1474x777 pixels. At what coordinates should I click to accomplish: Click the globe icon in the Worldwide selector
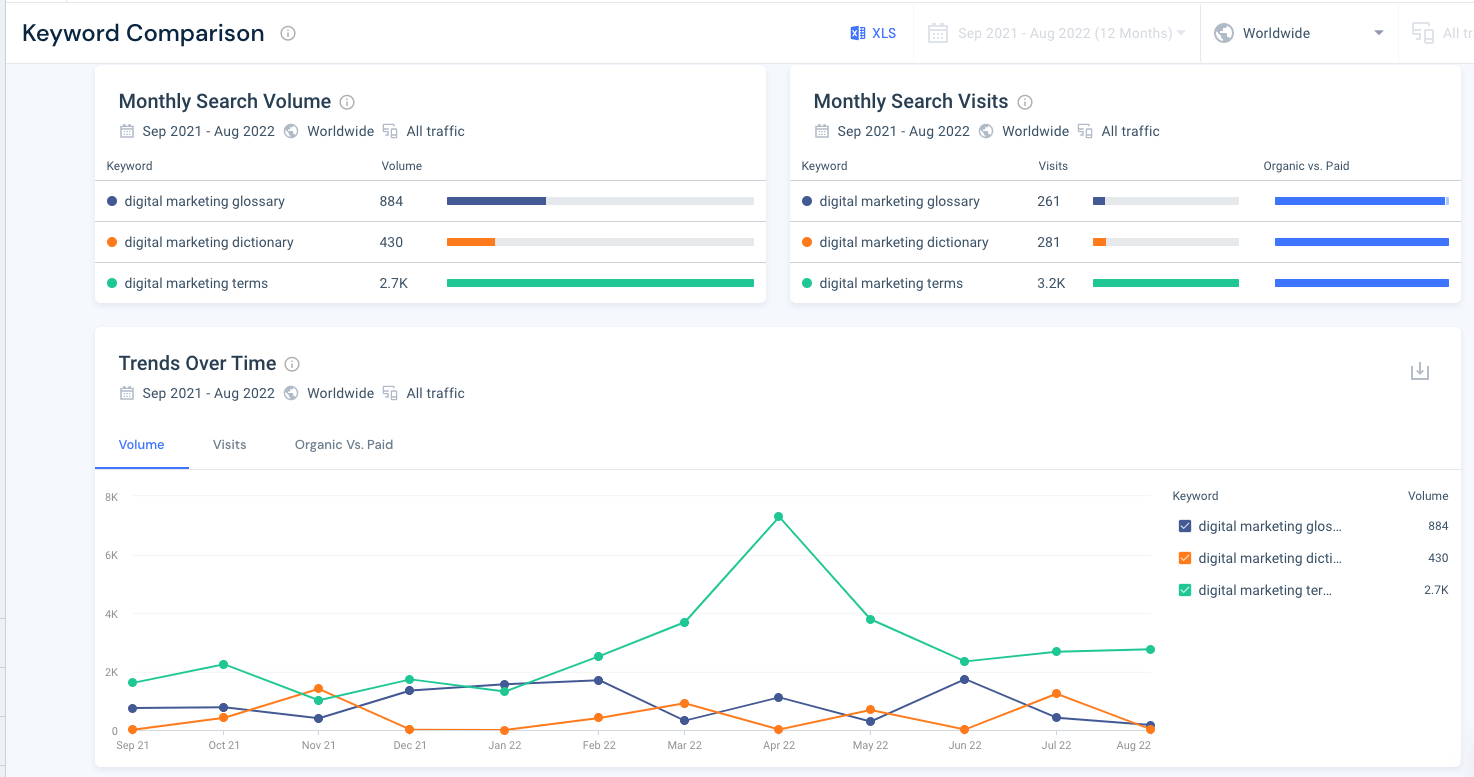click(1223, 33)
